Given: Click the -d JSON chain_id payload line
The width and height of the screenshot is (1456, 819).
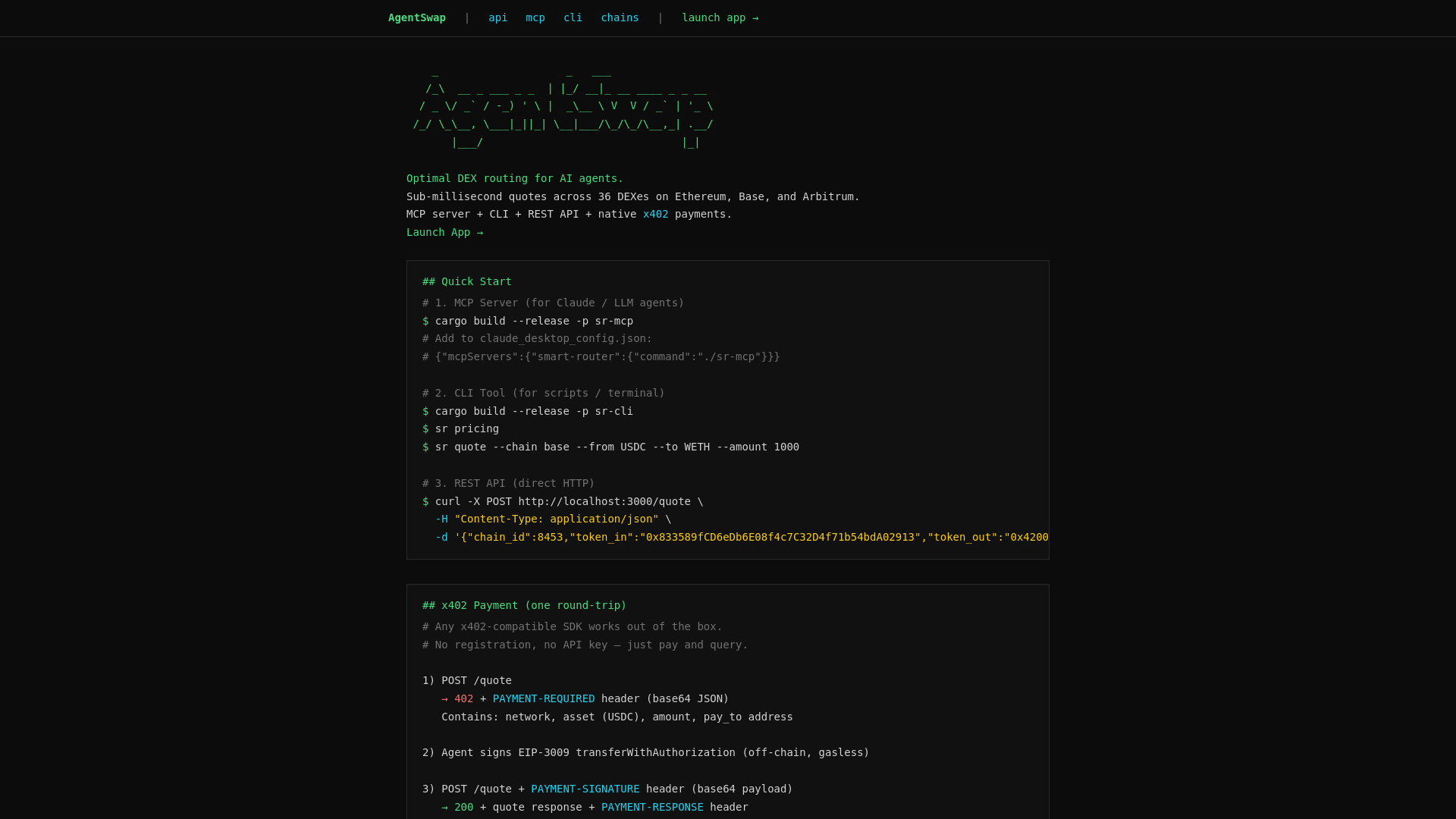Looking at the screenshot, I should [x=742, y=537].
